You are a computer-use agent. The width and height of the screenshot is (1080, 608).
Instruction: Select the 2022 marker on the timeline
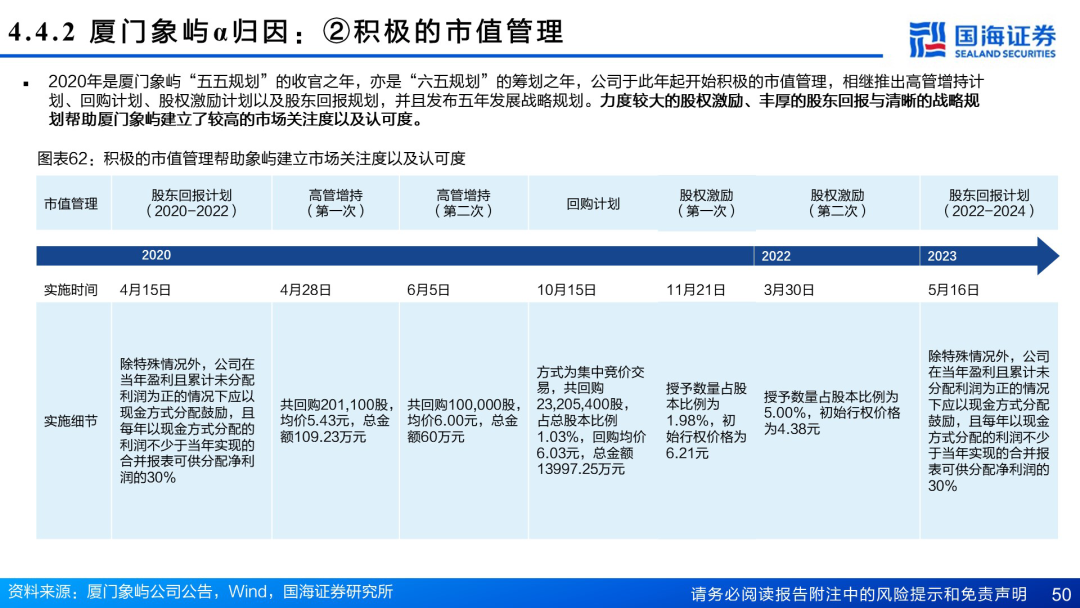coord(776,256)
